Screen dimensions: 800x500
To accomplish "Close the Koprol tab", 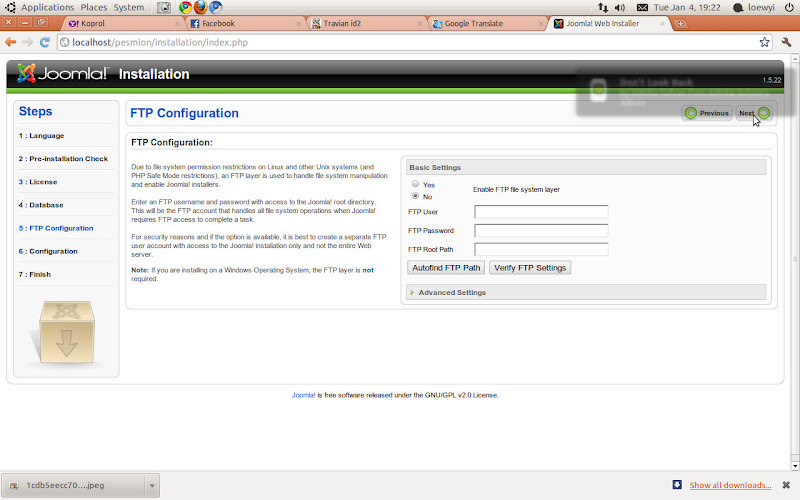I will coord(178,23).
